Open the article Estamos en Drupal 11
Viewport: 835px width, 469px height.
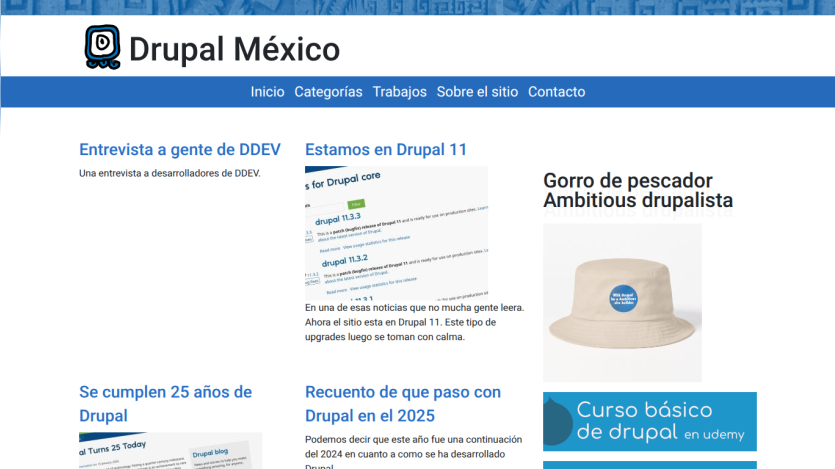coord(386,150)
